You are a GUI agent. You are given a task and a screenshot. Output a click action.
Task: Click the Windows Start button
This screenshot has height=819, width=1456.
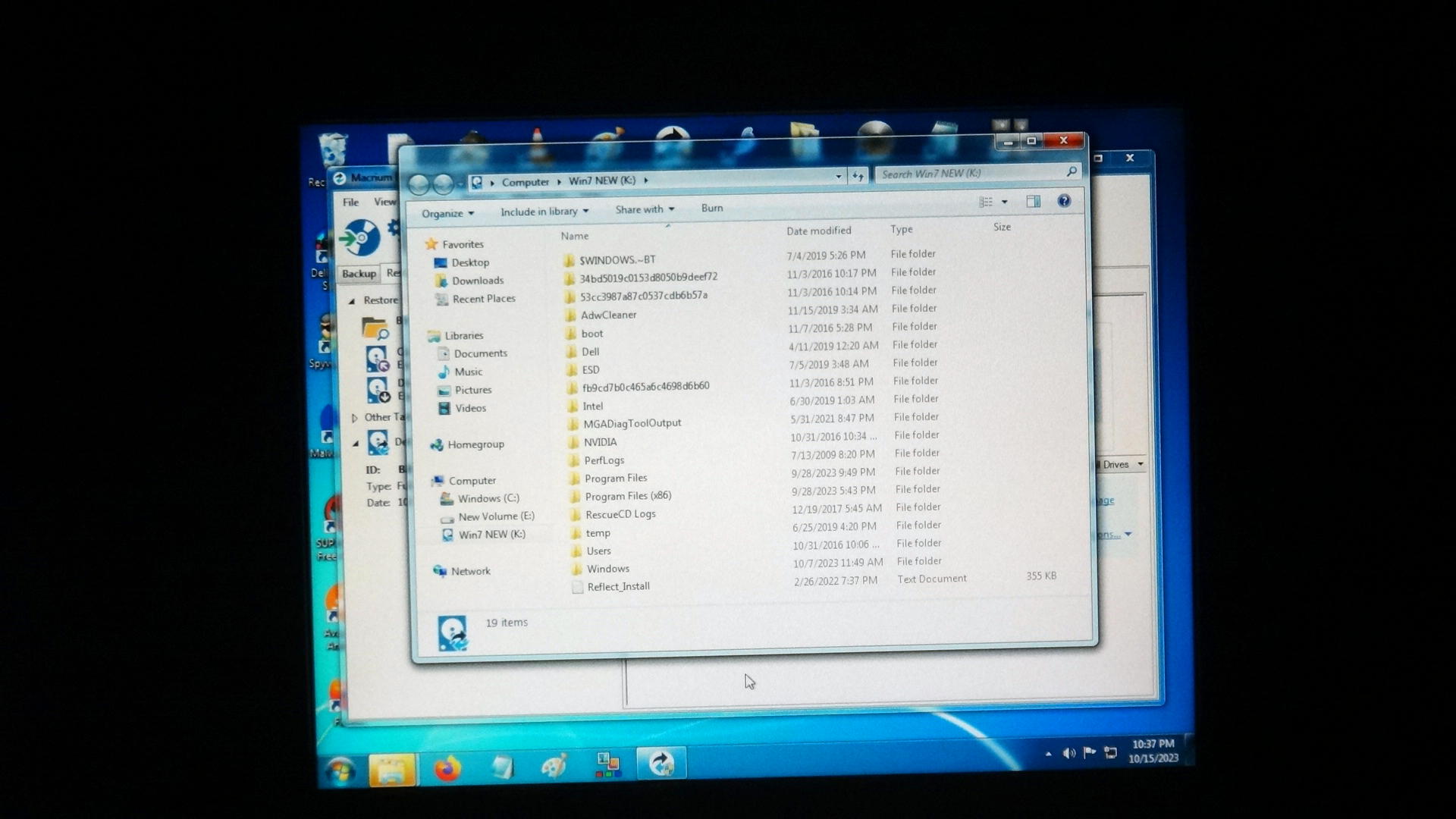click(x=340, y=771)
